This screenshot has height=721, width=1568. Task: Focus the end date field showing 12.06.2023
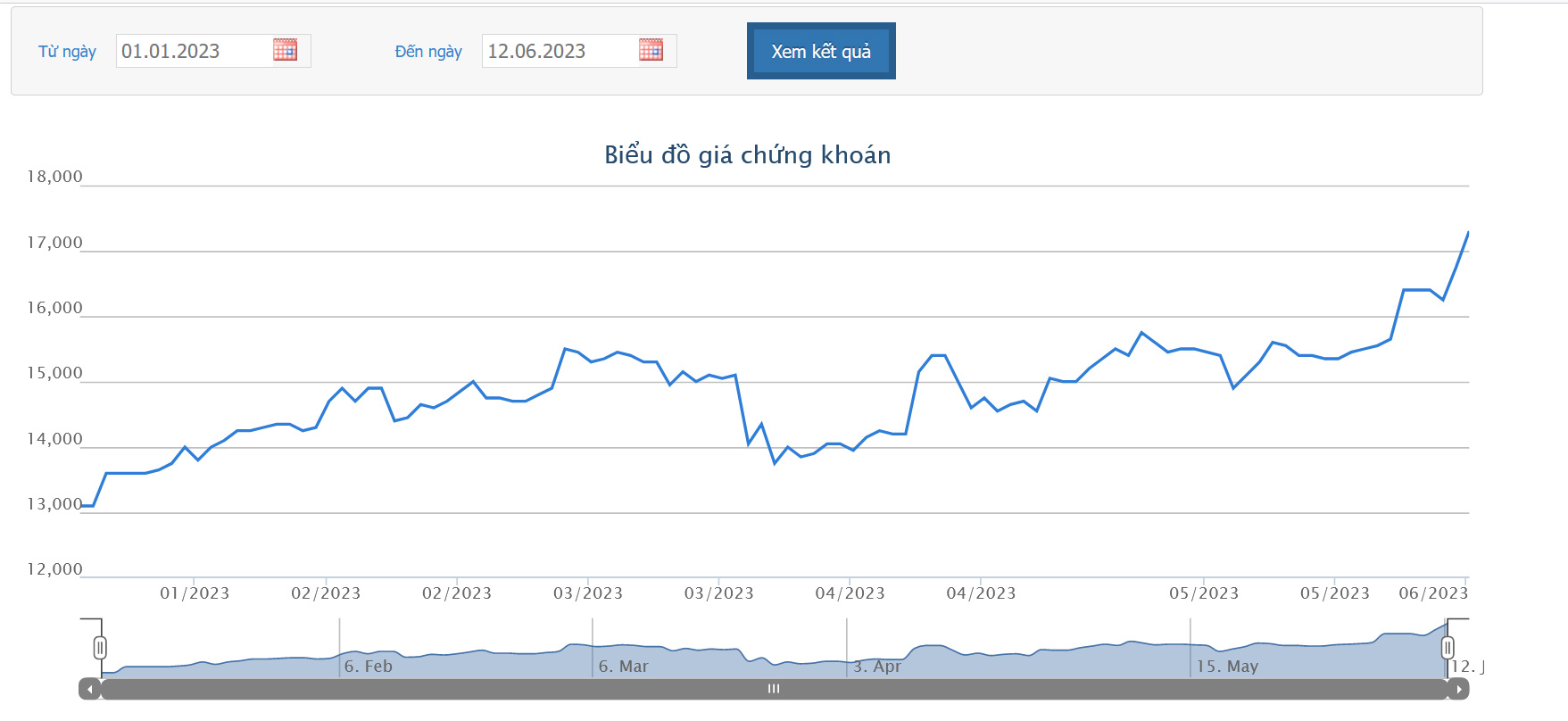pyautogui.click(x=559, y=51)
